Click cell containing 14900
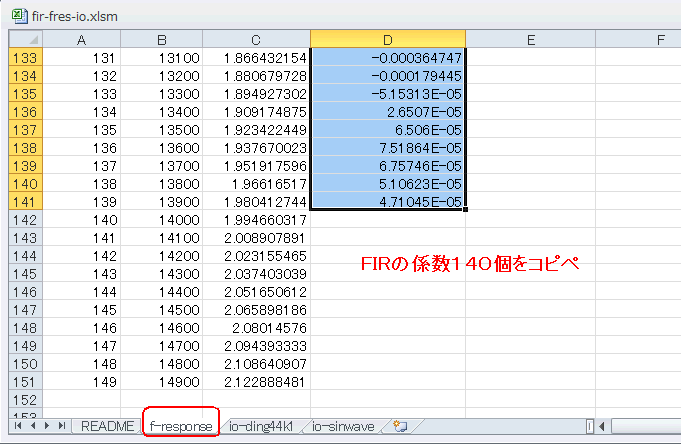This screenshot has width=681, height=444. click(x=162, y=382)
